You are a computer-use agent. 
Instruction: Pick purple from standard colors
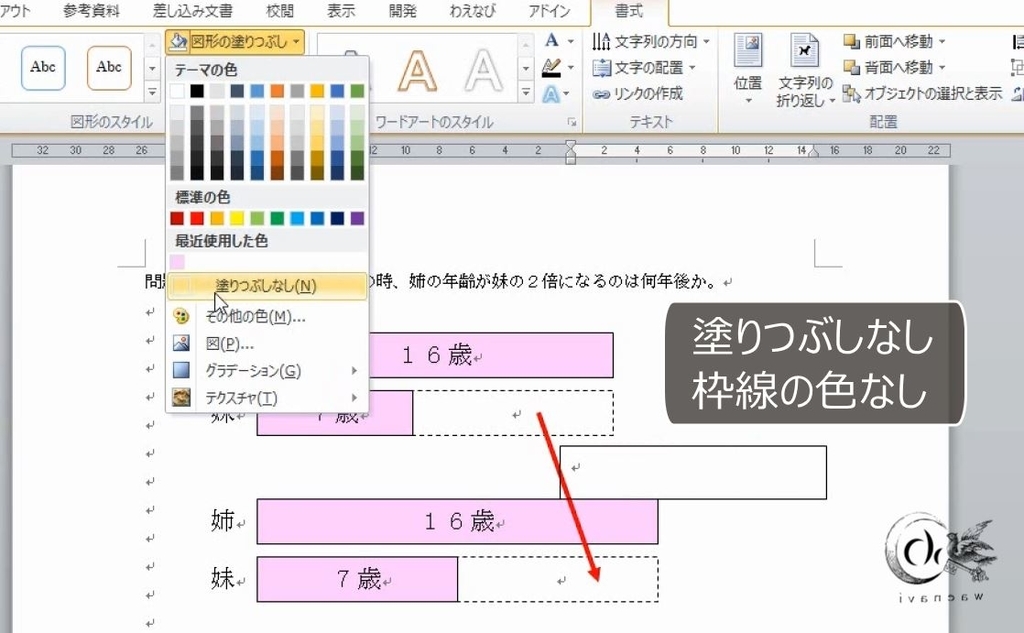coord(357,218)
